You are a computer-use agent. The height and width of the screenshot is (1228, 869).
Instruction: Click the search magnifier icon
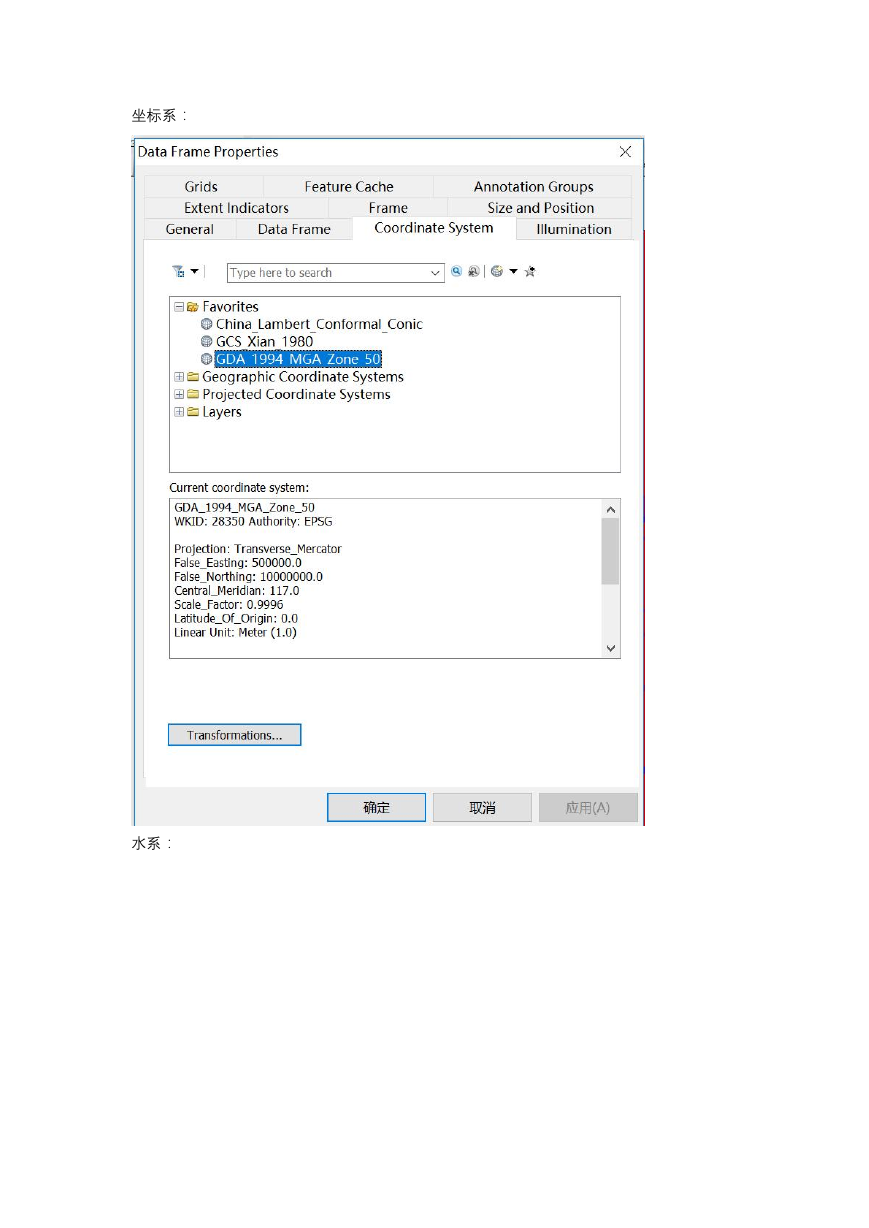click(457, 272)
